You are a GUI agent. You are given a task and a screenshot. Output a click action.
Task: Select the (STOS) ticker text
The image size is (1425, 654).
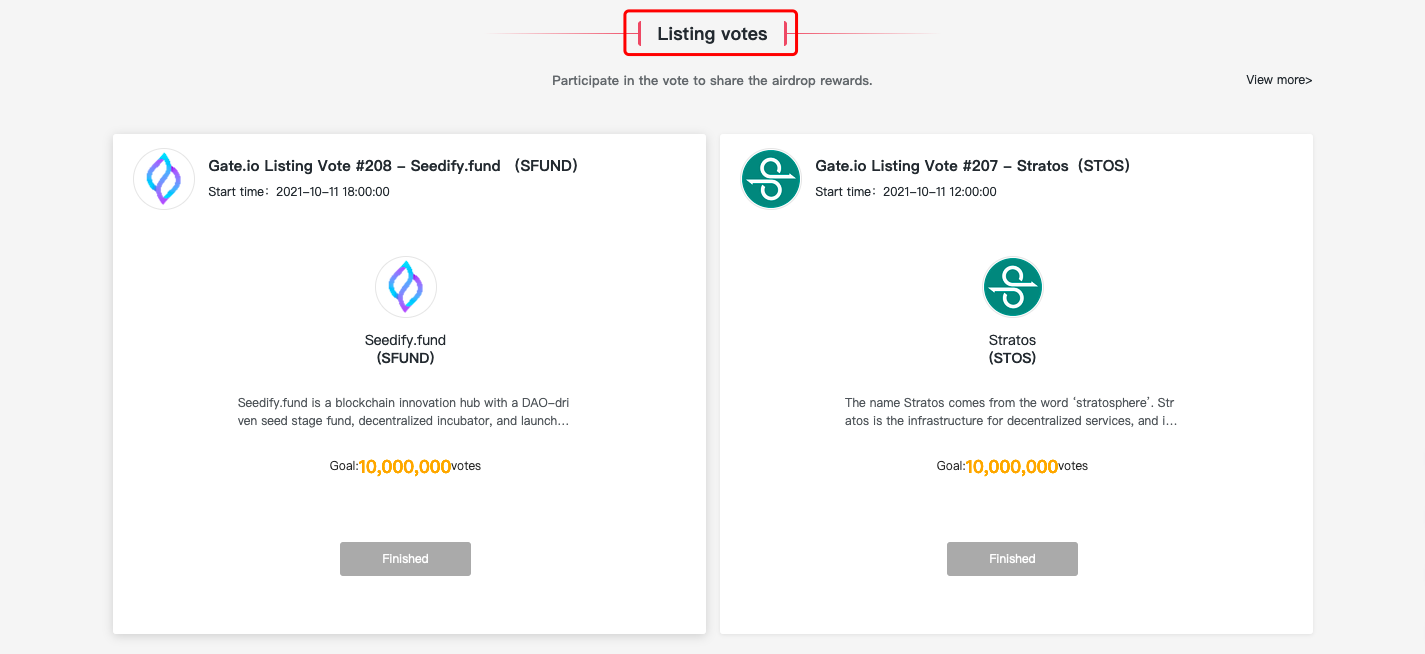tap(1012, 358)
